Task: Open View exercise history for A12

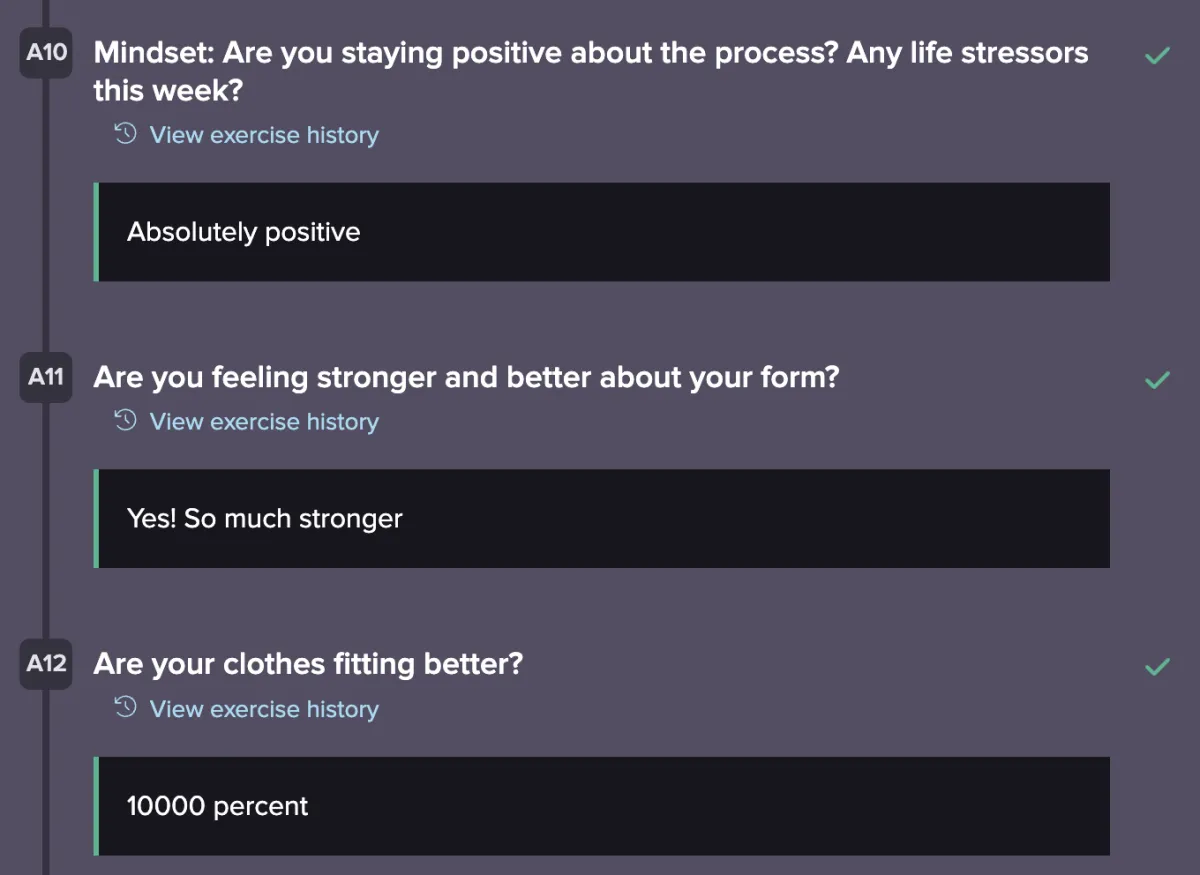Action: click(x=264, y=709)
